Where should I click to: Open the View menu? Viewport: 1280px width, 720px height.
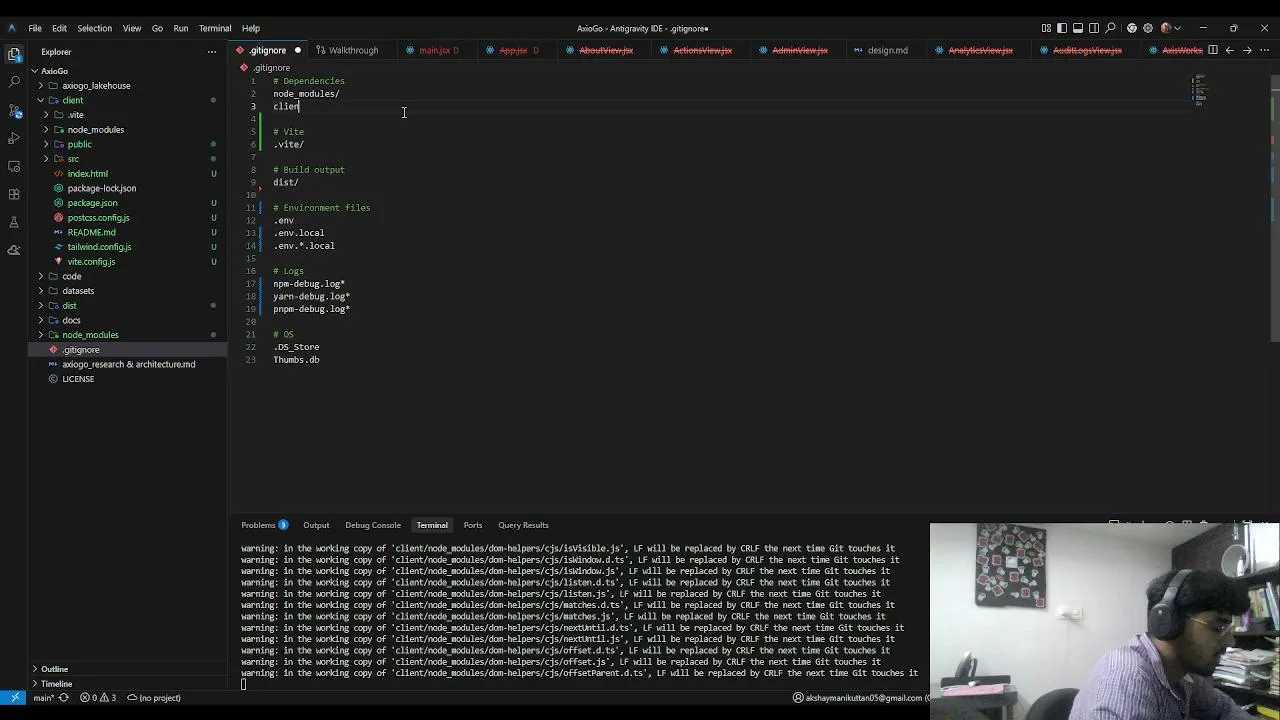pyautogui.click(x=132, y=28)
